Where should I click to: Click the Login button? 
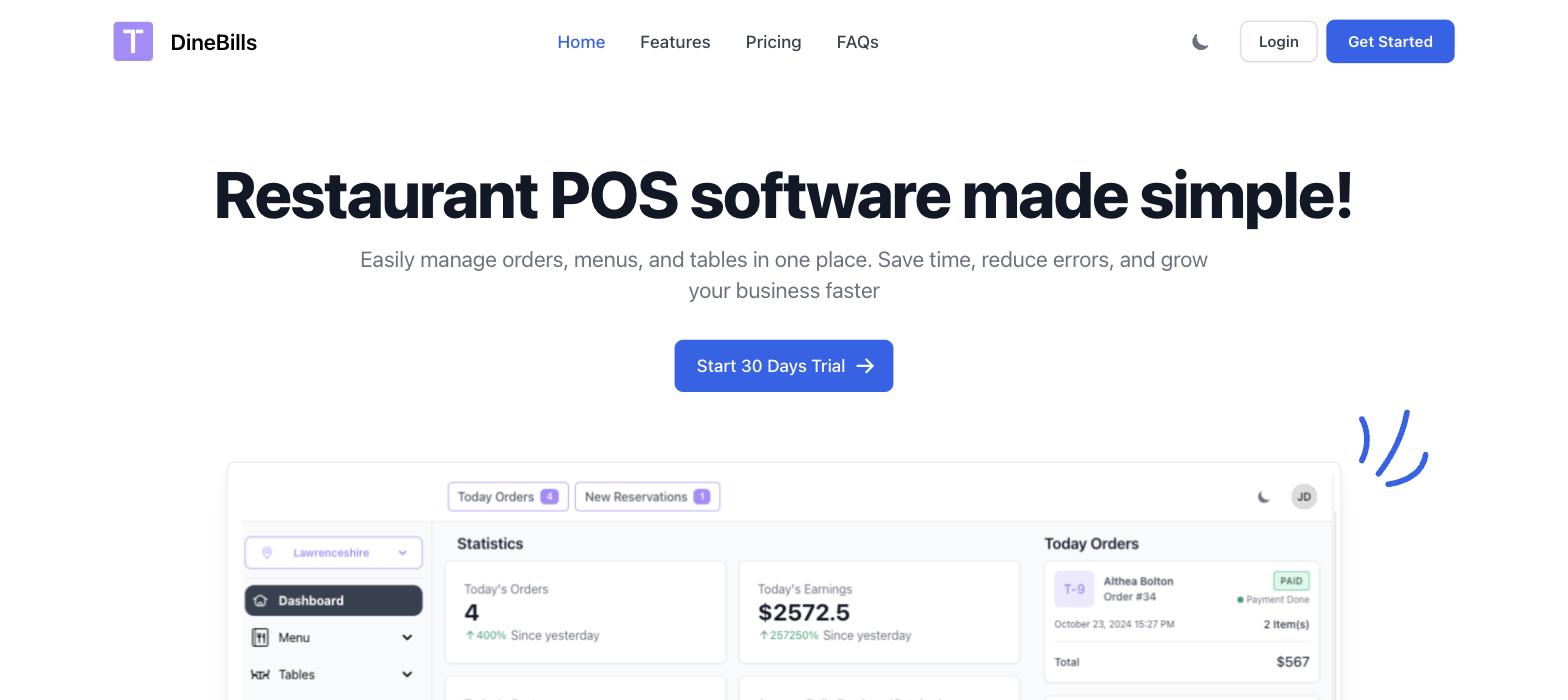(1278, 42)
